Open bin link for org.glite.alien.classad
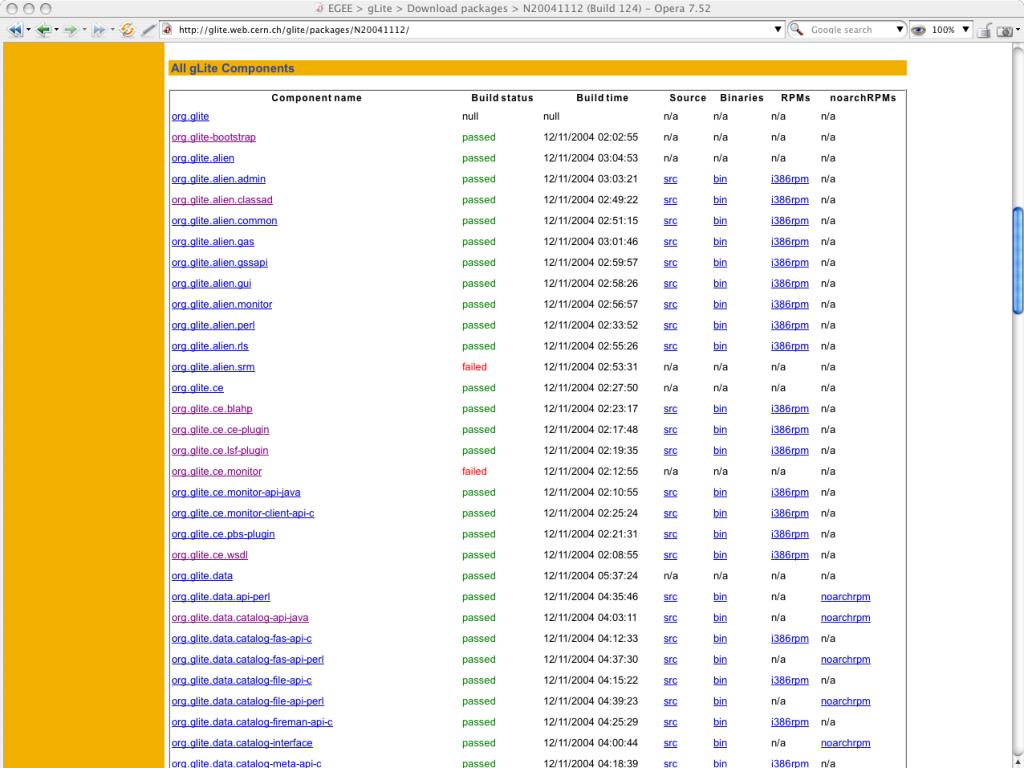Viewport: 1024px width, 768px height. click(x=720, y=200)
